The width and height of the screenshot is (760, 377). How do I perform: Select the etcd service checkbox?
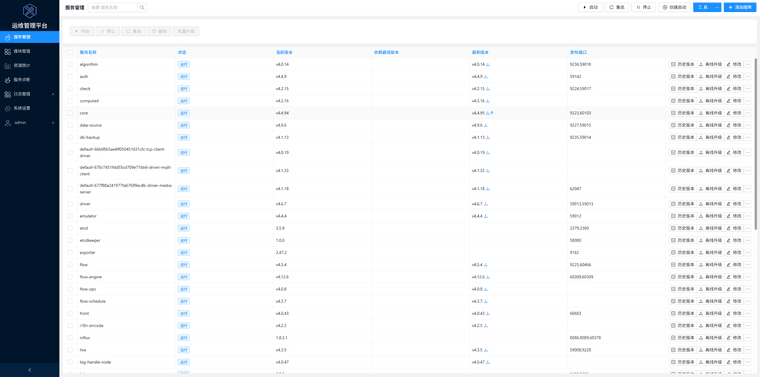click(x=70, y=228)
